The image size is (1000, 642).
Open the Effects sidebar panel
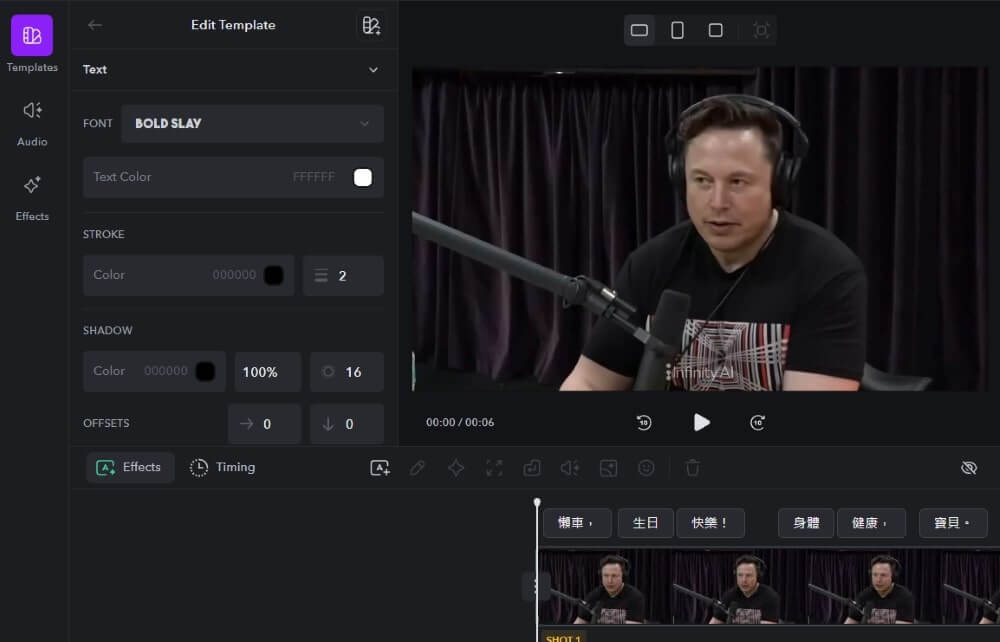pos(32,195)
